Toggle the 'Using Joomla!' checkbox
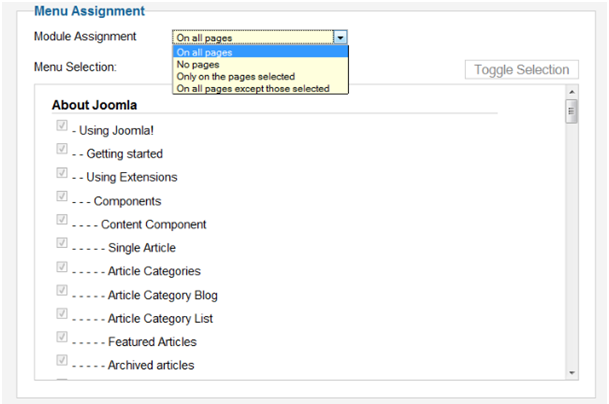The width and height of the screenshot is (609, 404). [x=62, y=126]
